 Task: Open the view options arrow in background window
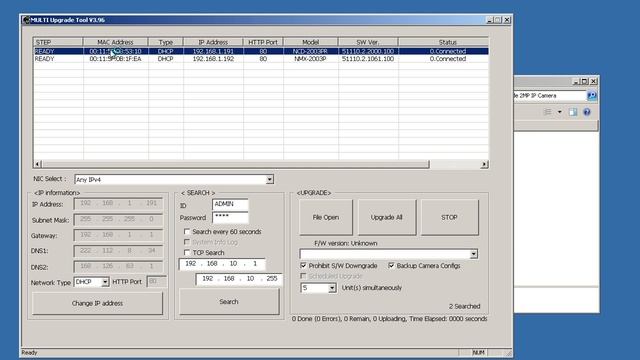click(x=560, y=112)
